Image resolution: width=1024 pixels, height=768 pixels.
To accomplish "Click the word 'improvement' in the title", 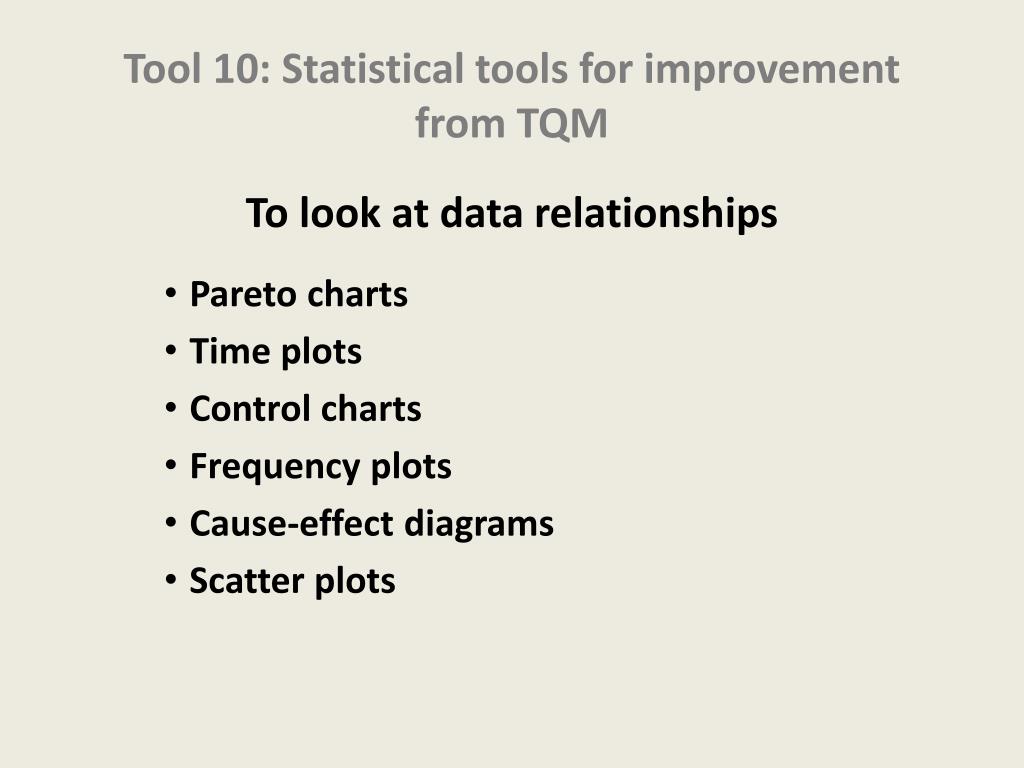I will pos(772,71).
